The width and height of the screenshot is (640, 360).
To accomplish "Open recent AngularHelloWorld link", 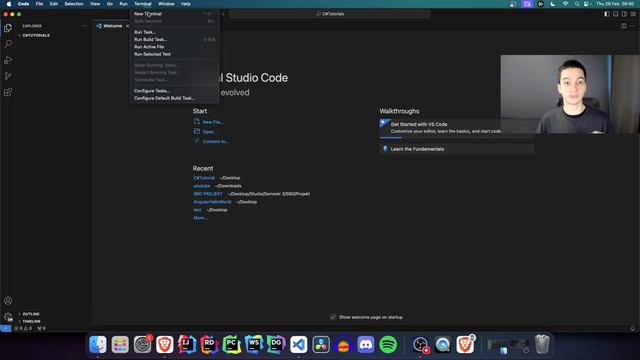I will 212,202.
